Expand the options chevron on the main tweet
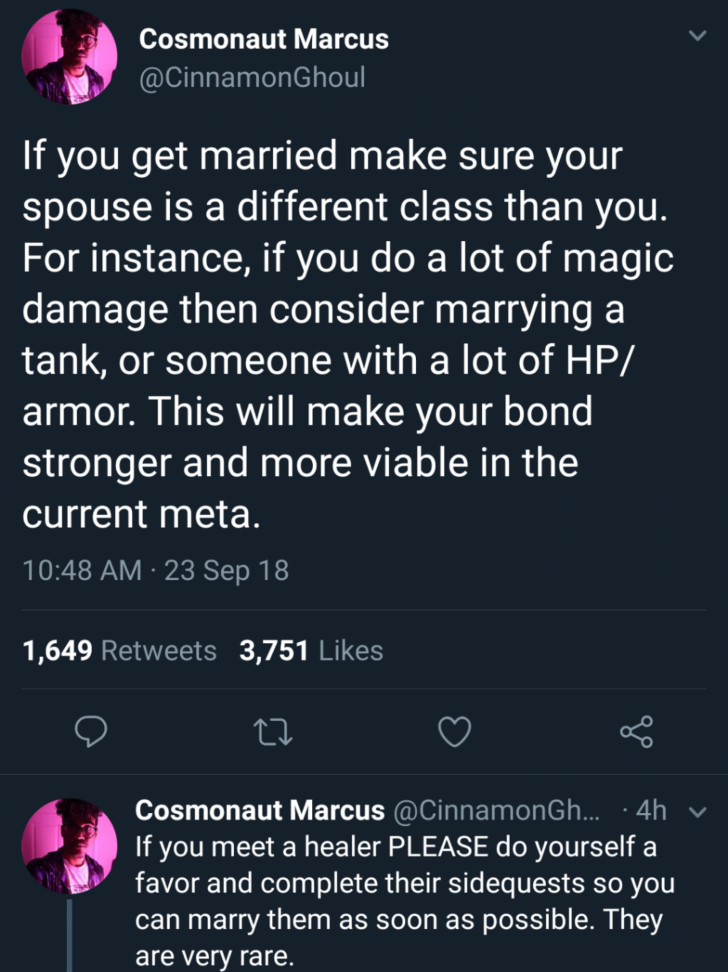The width and height of the screenshot is (728, 972). coord(698,36)
